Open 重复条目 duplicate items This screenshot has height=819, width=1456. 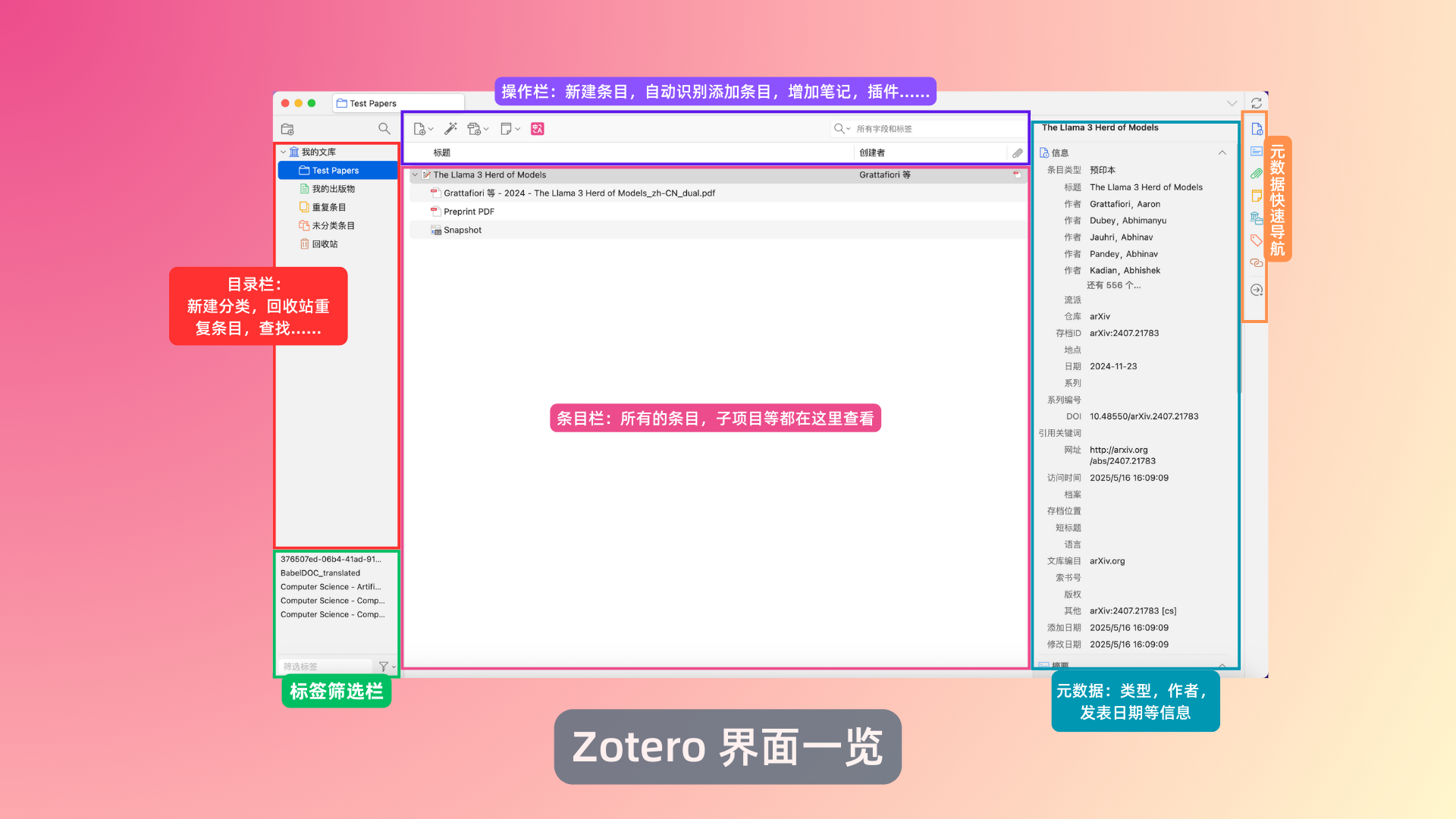coord(328,207)
